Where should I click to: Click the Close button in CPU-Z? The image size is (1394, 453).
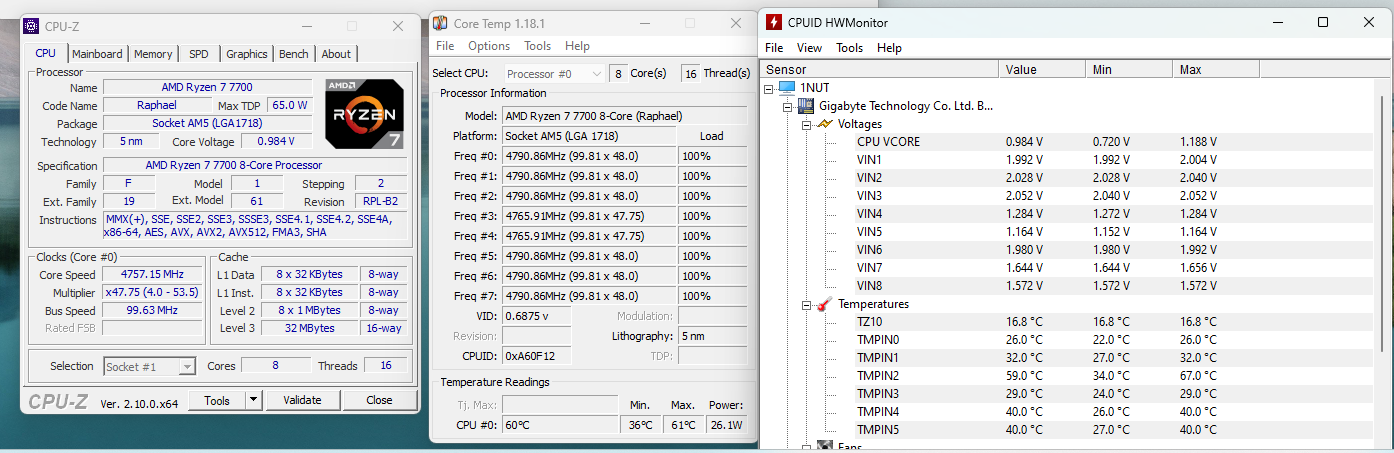click(x=379, y=400)
